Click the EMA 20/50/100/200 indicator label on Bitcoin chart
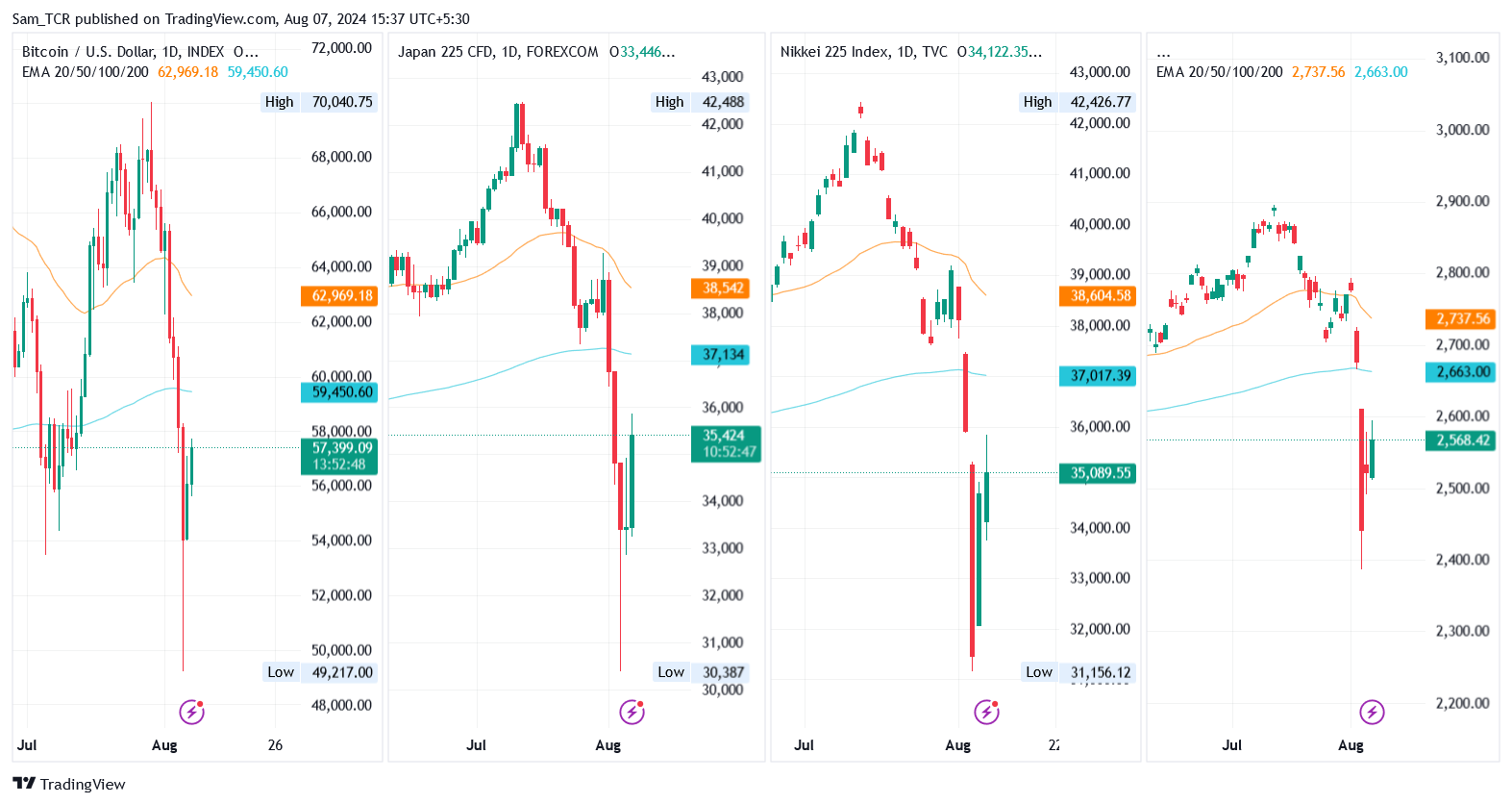1512x804 pixels. pos(86,72)
